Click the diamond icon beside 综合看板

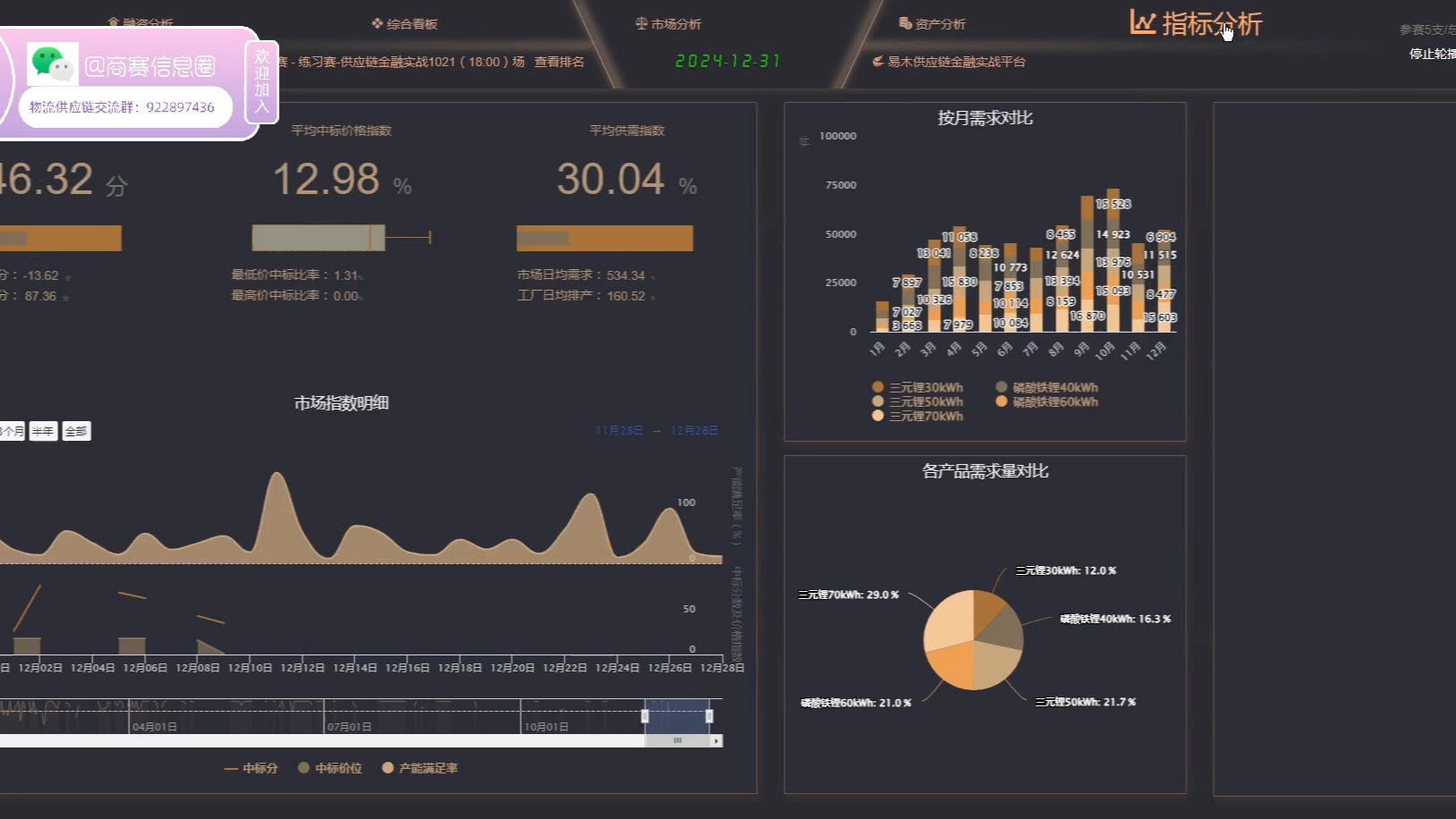(x=377, y=23)
